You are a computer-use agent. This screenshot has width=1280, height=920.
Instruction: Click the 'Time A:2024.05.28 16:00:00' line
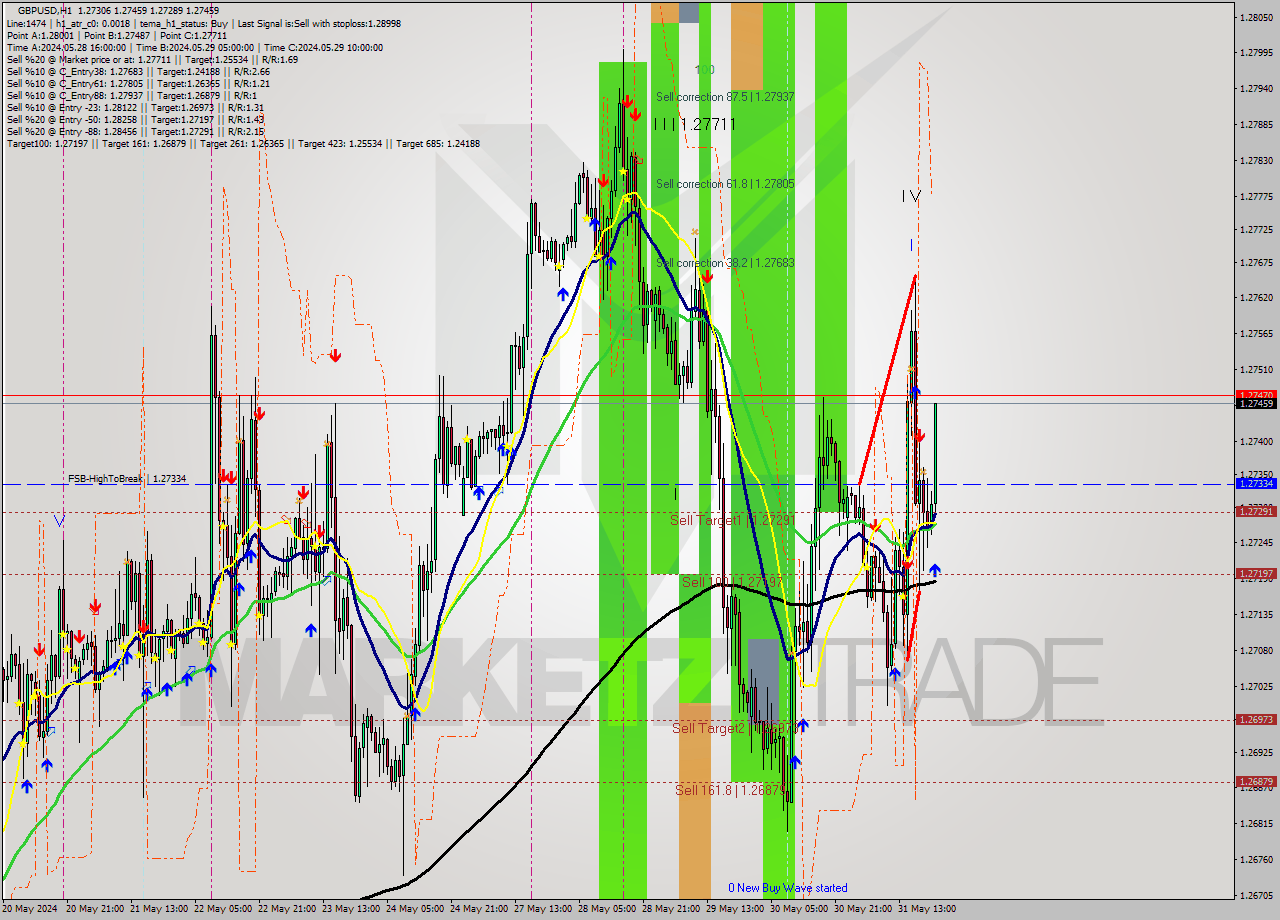click(194, 47)
